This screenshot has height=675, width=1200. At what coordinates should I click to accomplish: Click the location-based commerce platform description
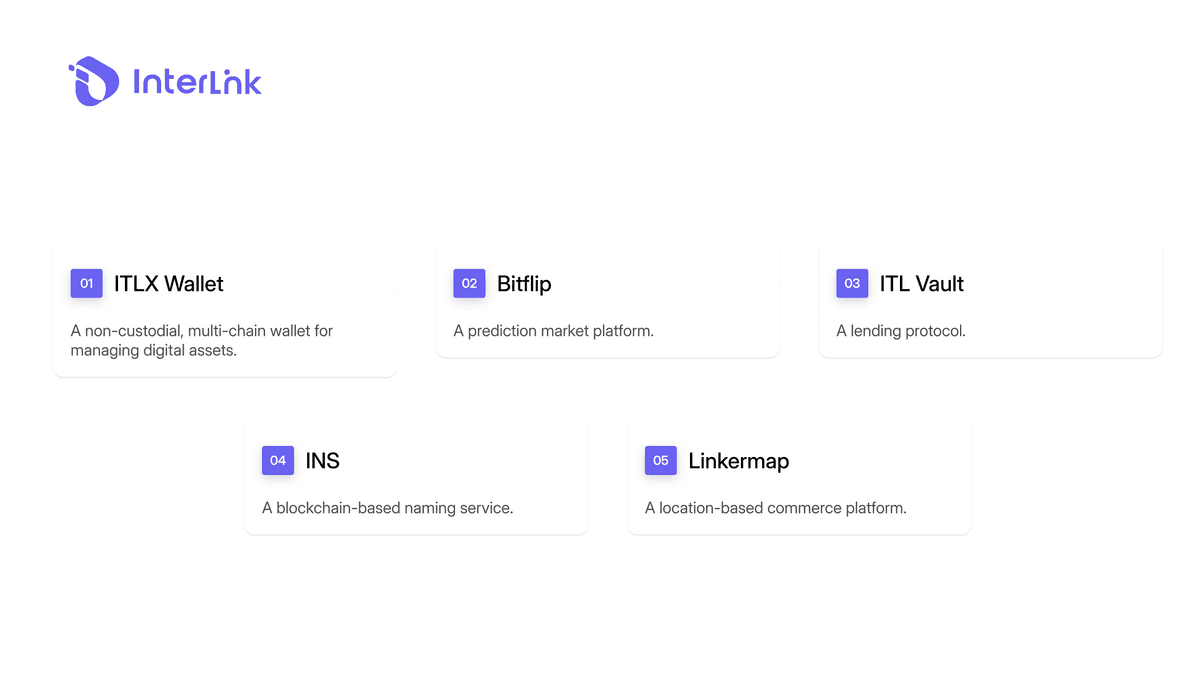(776, 508)
